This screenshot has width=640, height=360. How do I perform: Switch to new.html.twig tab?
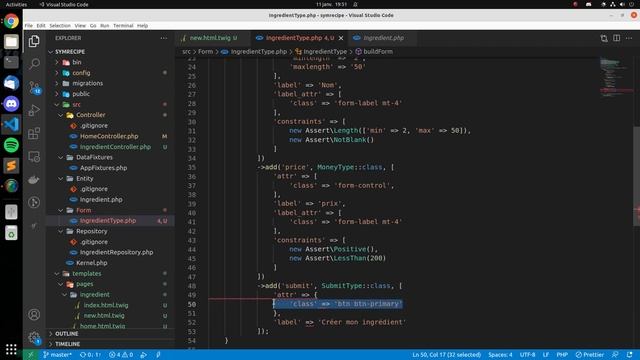213,38
